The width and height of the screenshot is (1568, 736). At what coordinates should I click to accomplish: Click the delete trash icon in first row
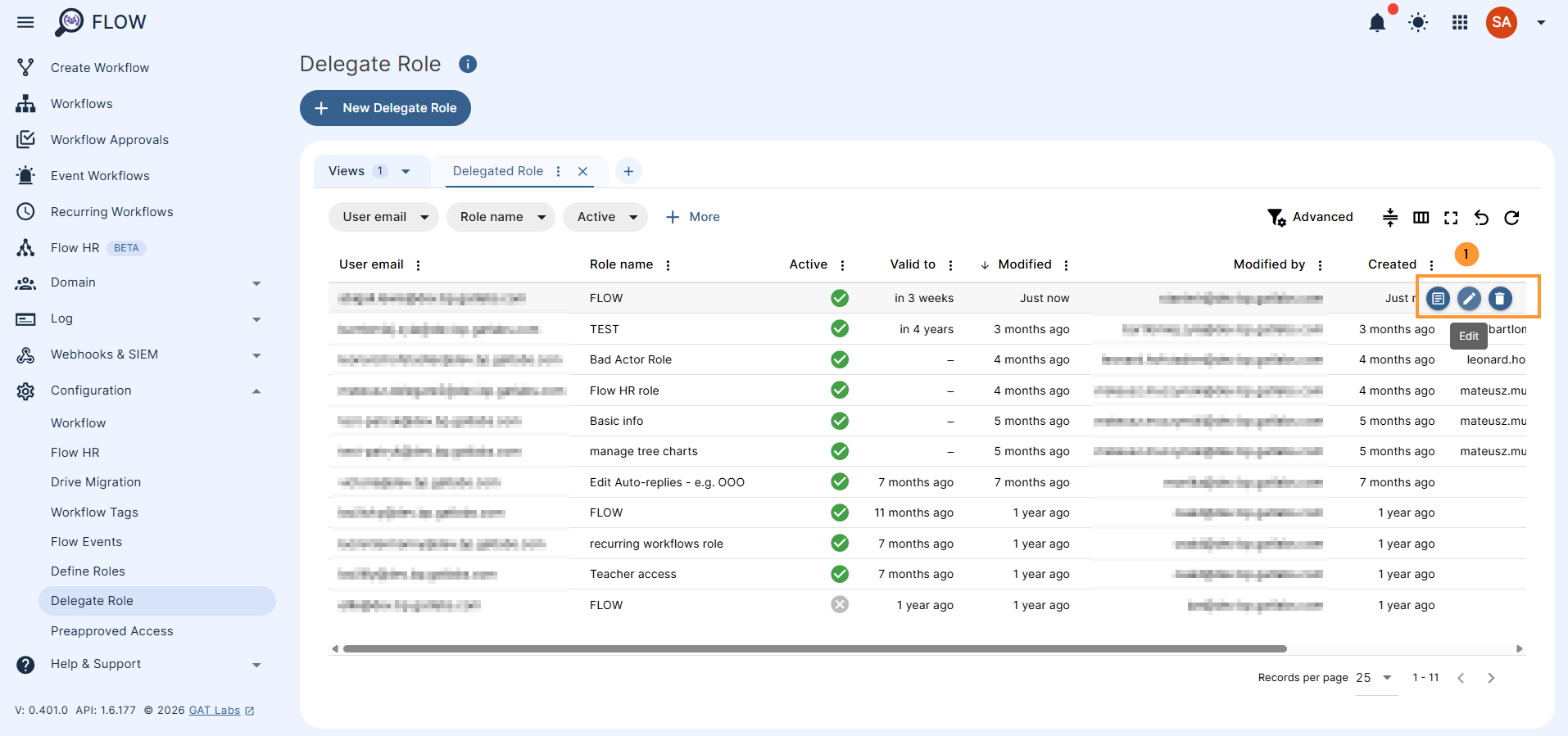(1499, 299)
